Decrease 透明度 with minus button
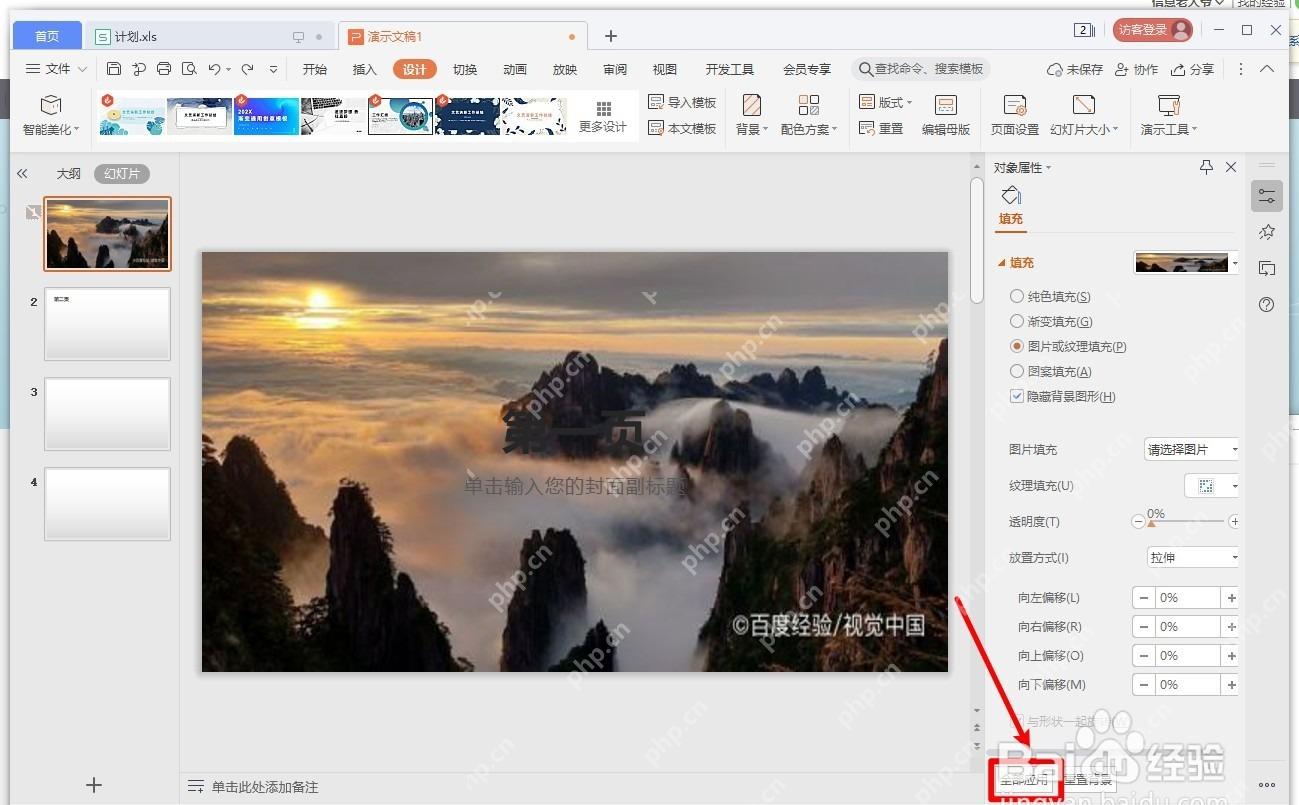Image resolution: width=1299 pixels, height=805 pixels. click(x=1138, y=521)
